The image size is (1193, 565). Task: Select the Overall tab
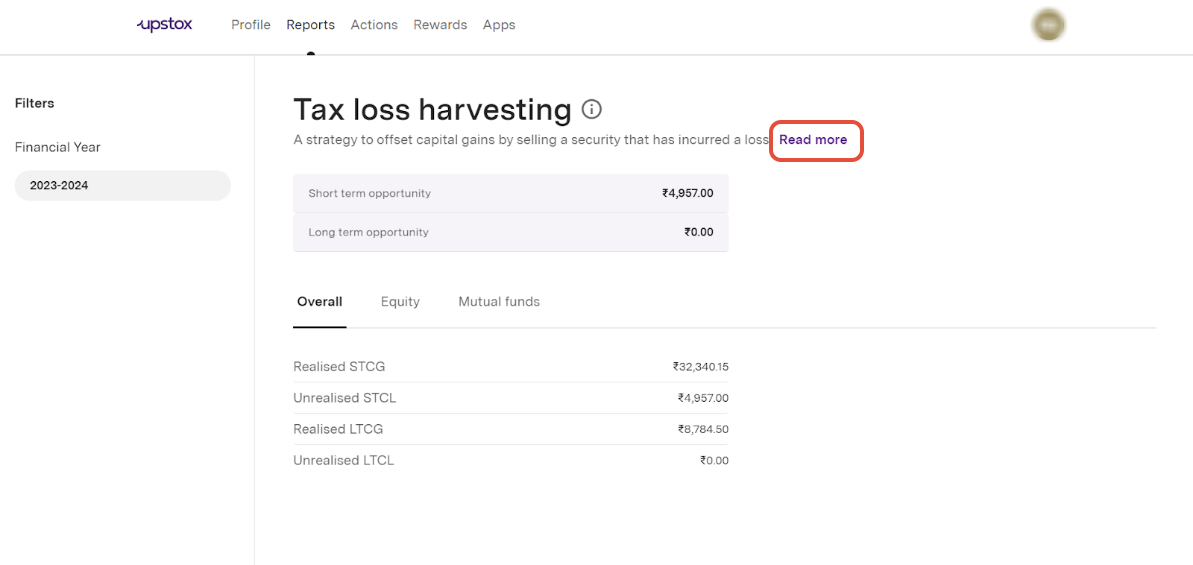(x=320, y=302)
